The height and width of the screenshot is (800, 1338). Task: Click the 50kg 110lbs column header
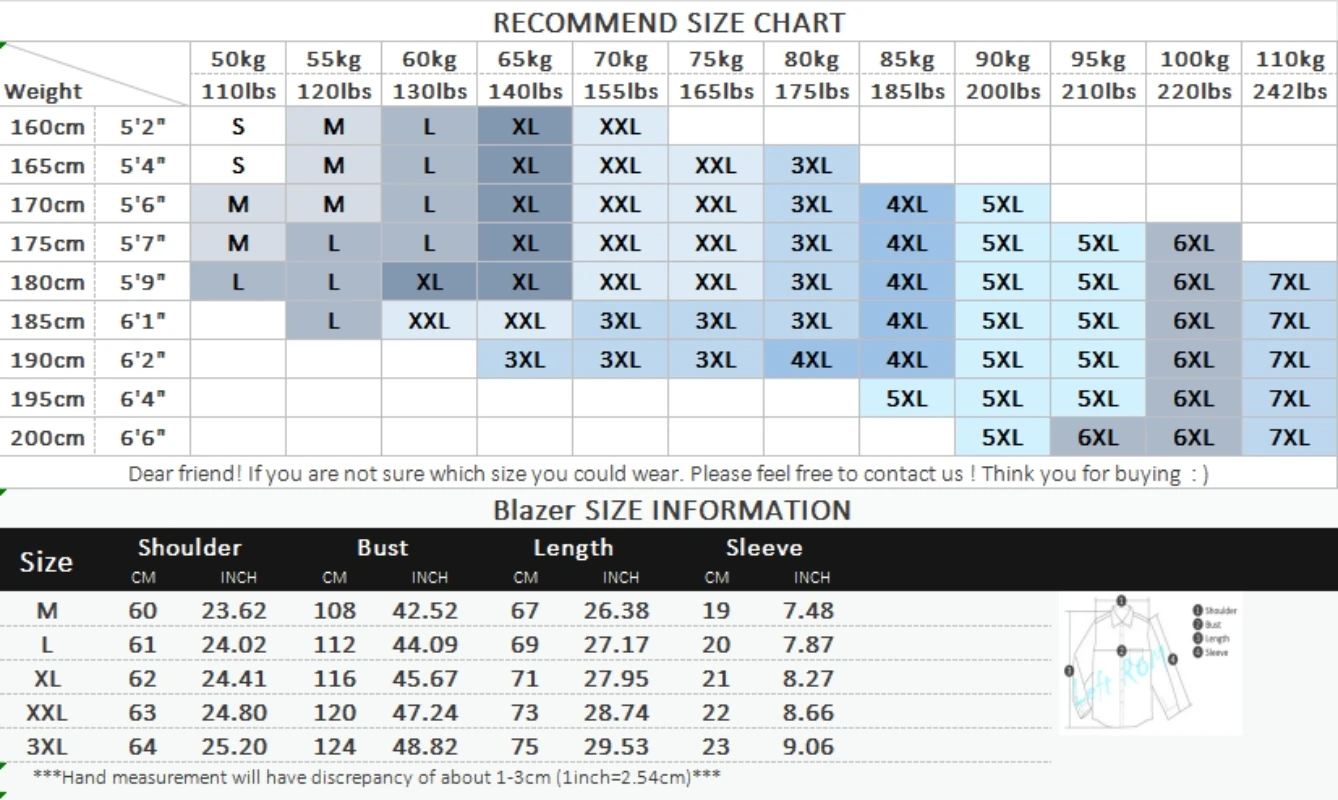click(x=238, y=75)
